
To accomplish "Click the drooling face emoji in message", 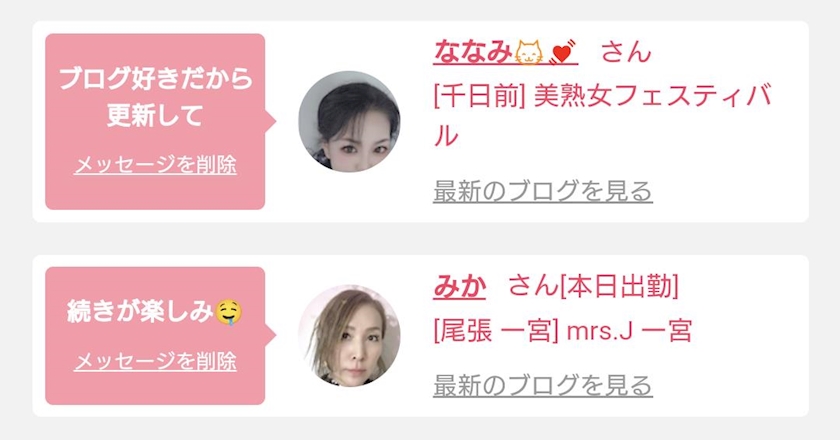I will click(229, 312).
